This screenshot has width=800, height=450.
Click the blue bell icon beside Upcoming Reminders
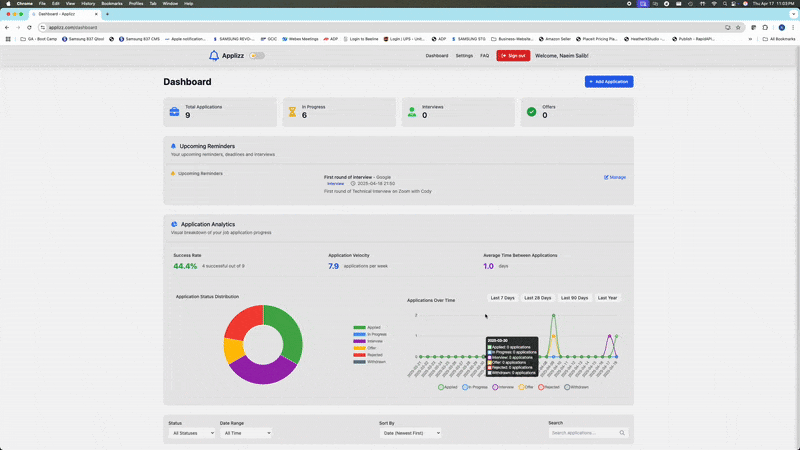click(173, 146)
